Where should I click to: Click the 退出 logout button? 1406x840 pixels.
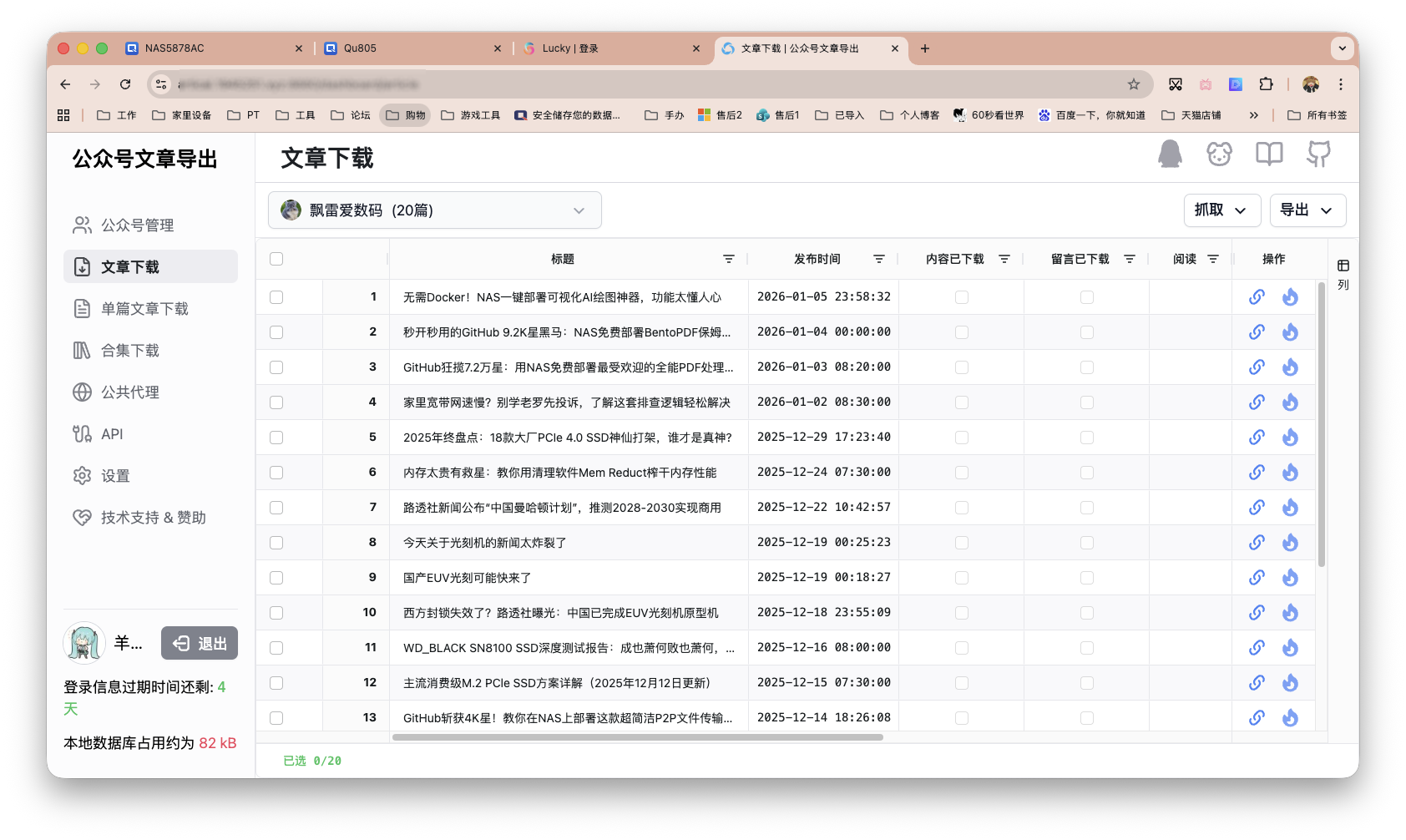[x=200, y=643]
